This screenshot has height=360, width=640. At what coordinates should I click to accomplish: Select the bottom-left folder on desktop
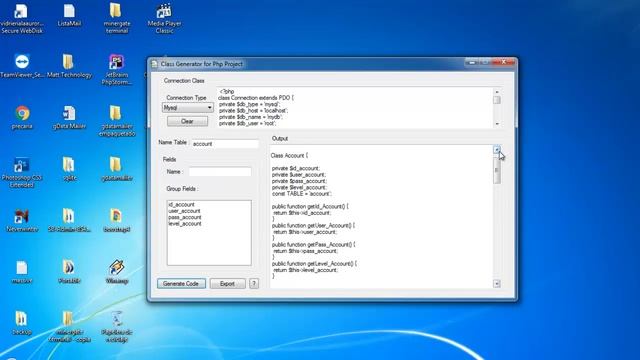[21, 323]
